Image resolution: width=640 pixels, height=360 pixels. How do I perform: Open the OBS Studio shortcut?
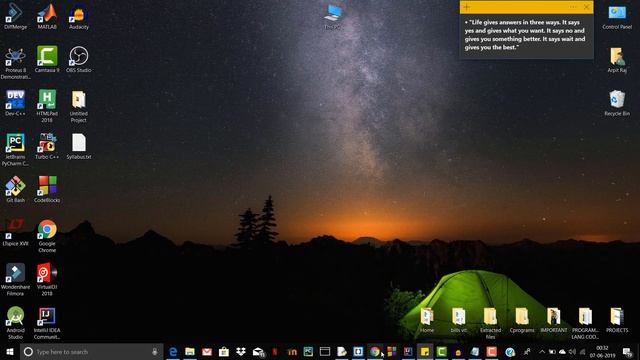[78, 60]
